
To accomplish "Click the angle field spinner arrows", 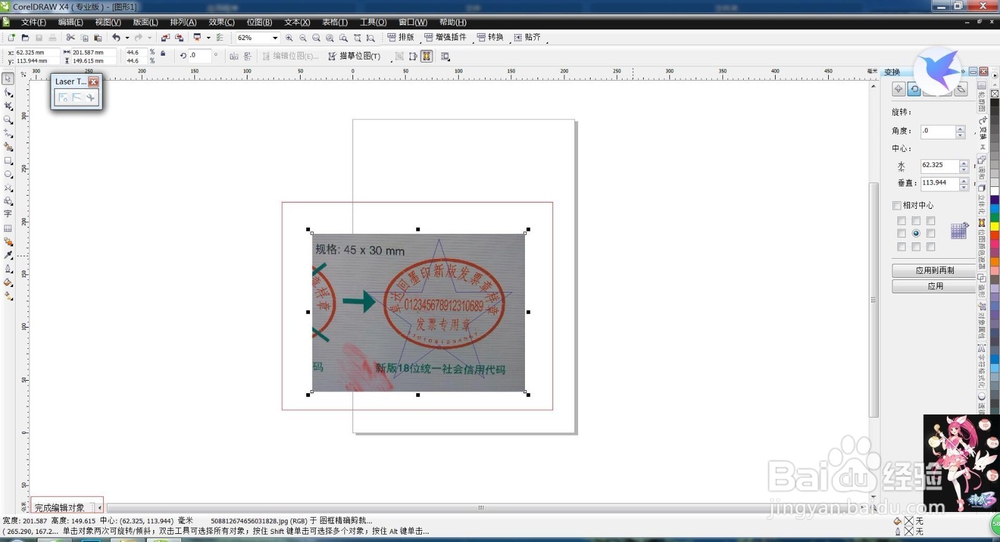I will [x=960, y=131].
